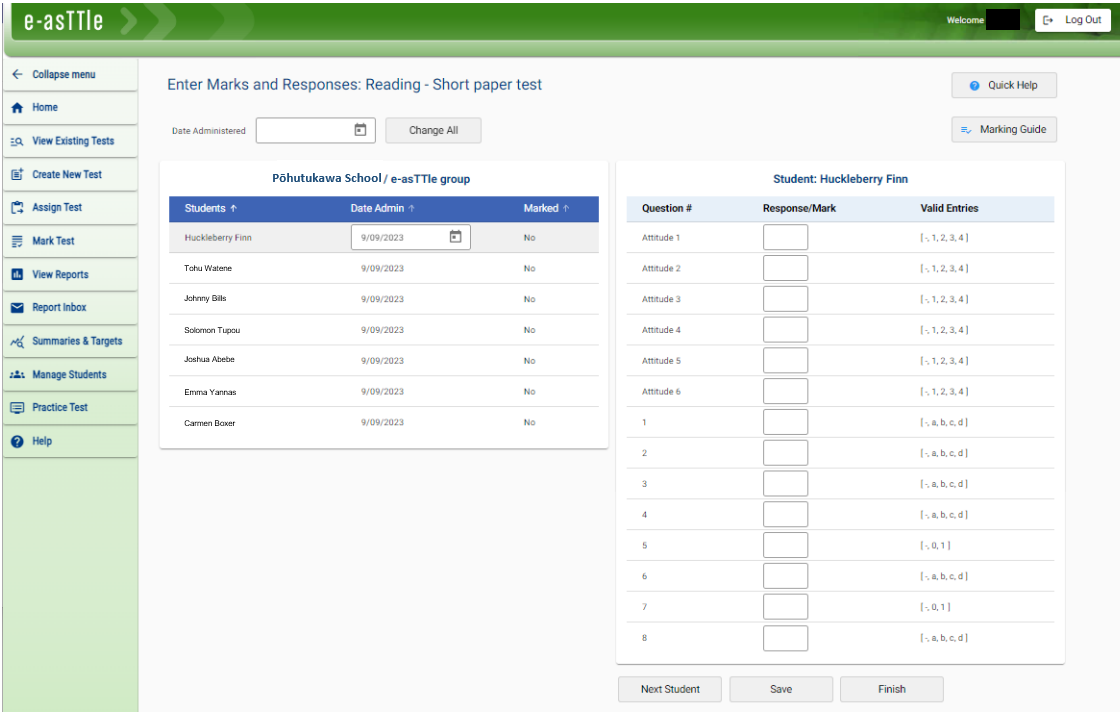This screenshot has width=1120, height=712.
Task: Click the Create New Test icon
Action: pos(17,174)
